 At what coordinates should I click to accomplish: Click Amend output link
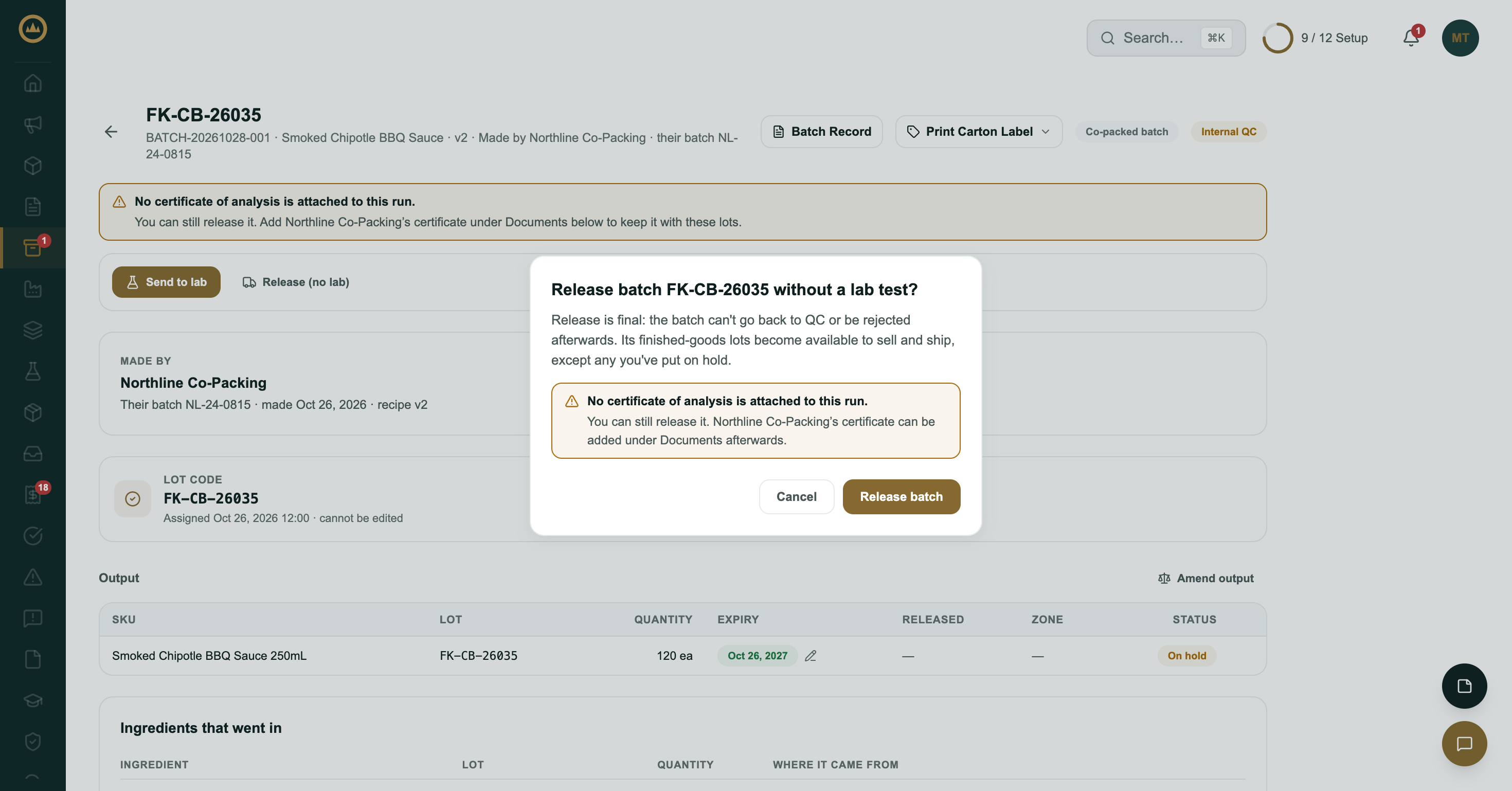pyautogui.click(x=1205, y=578)
